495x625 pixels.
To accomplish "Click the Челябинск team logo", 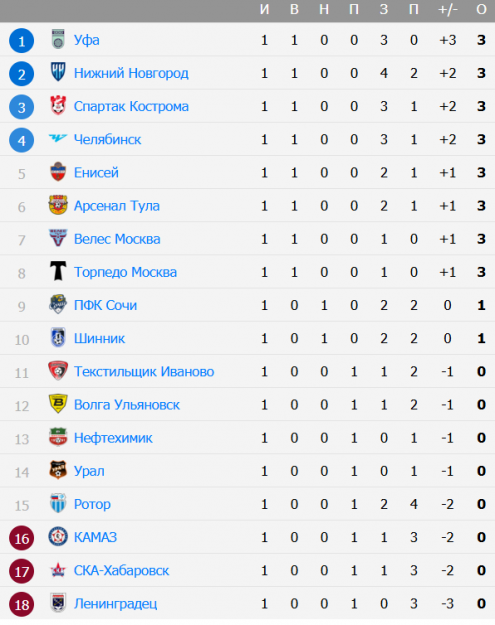I will click(x=58, y=138).
